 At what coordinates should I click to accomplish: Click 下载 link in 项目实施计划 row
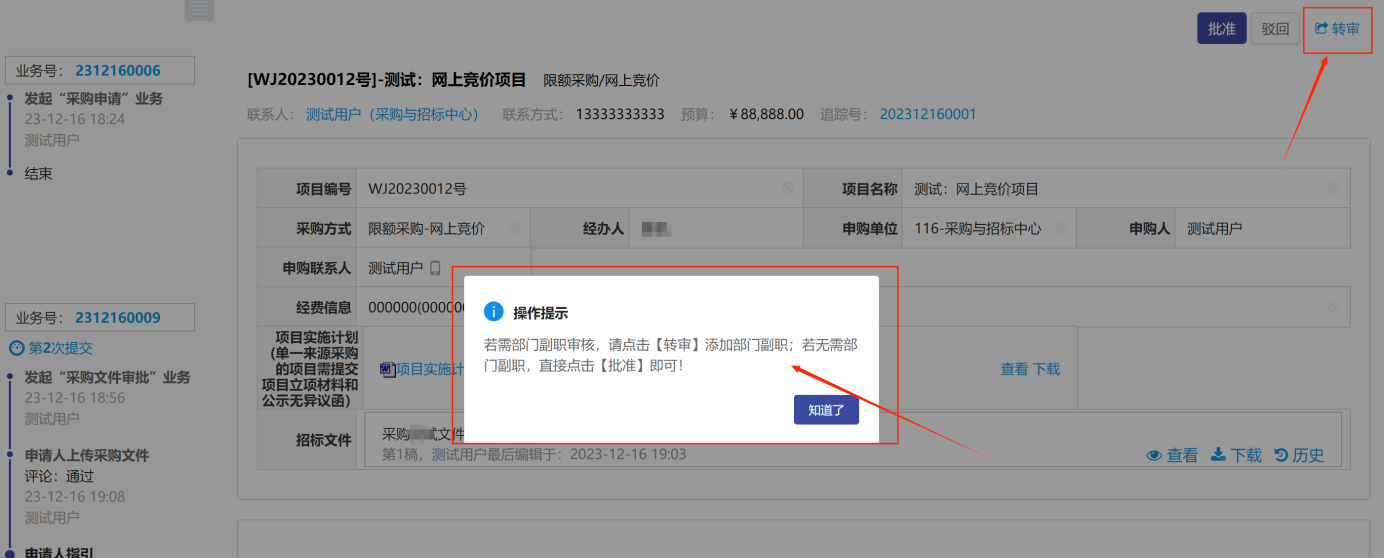coord(1046,369)
